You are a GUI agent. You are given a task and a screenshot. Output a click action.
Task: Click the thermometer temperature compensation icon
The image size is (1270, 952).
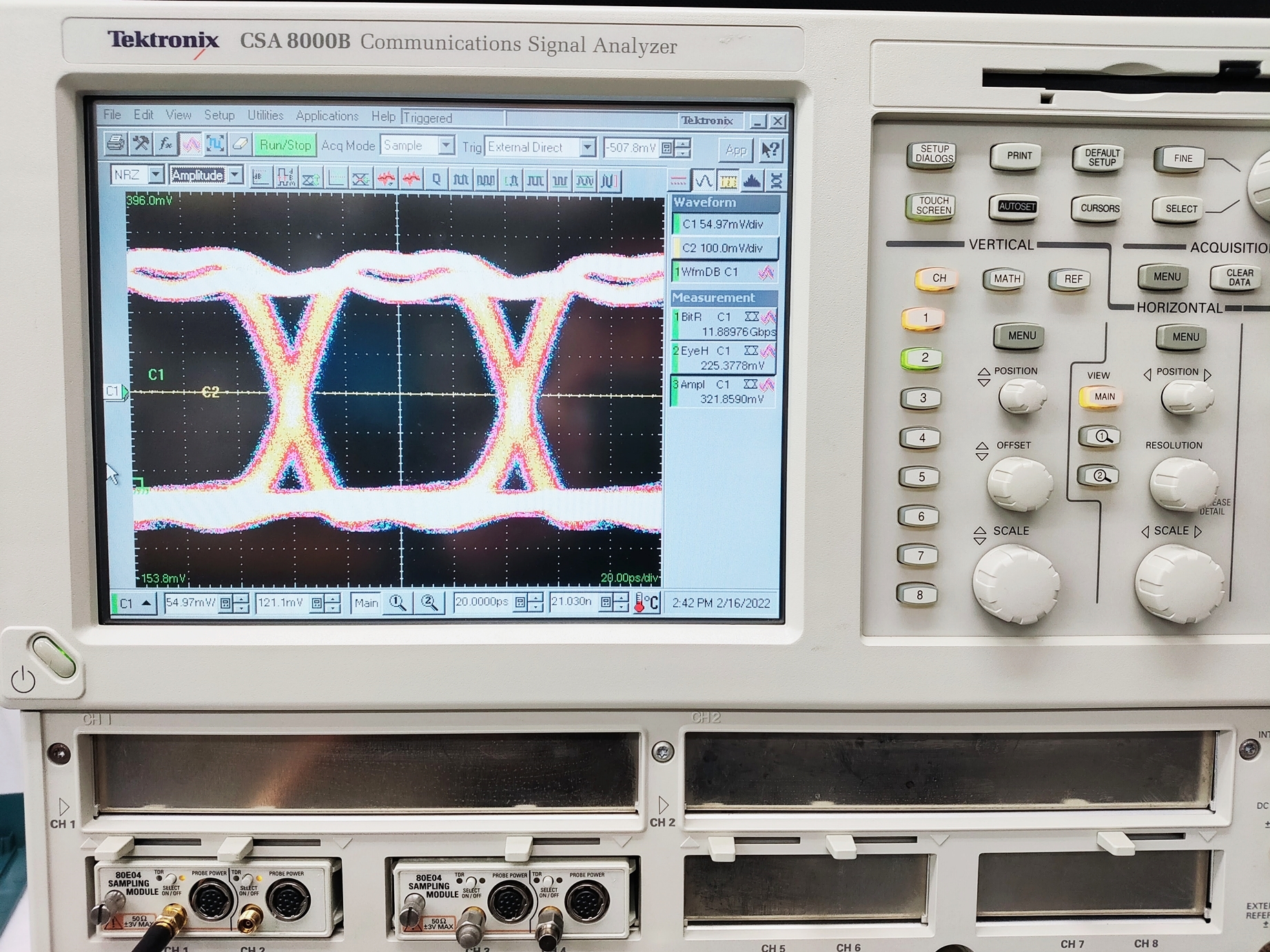click(646, 603)
